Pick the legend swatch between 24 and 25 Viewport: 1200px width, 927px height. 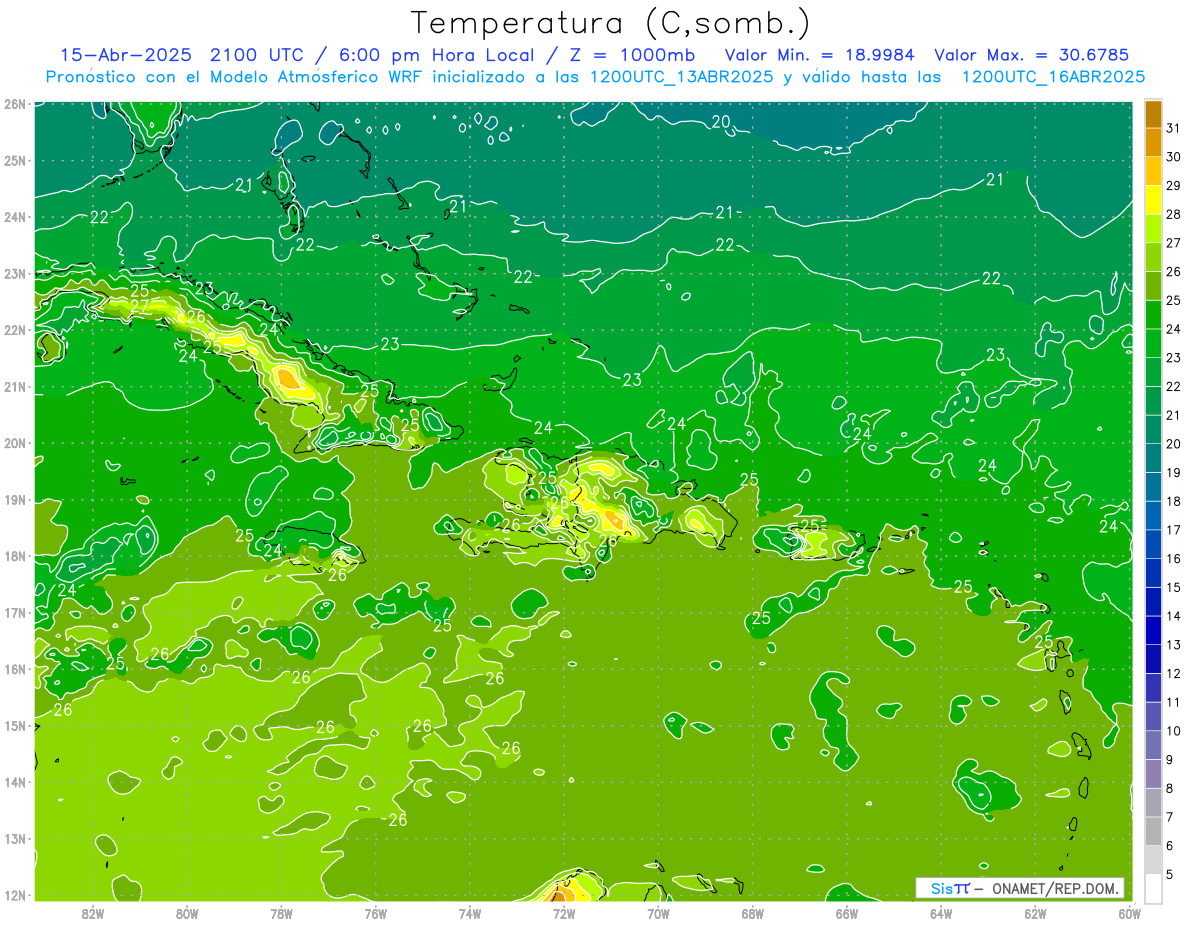click(x=1153, y=315)
